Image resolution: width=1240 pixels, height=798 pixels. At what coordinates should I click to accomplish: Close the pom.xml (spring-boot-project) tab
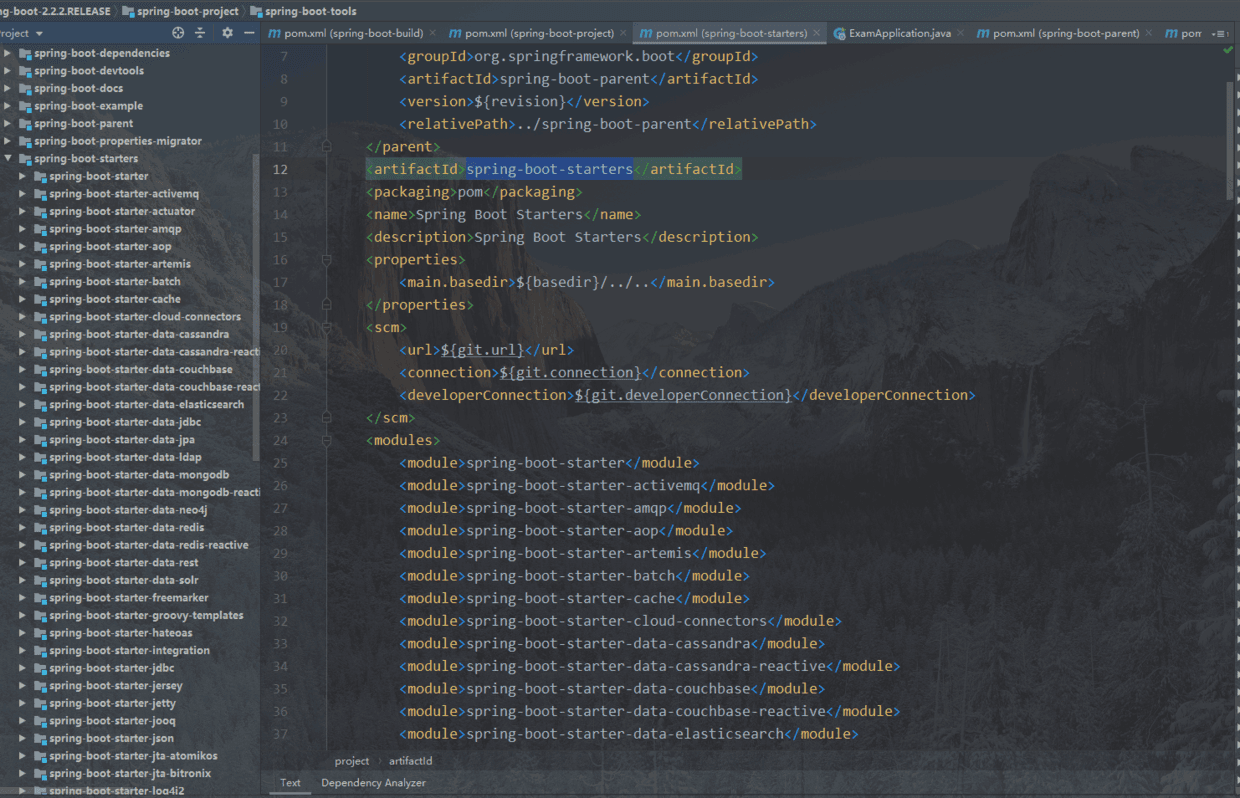624,33
